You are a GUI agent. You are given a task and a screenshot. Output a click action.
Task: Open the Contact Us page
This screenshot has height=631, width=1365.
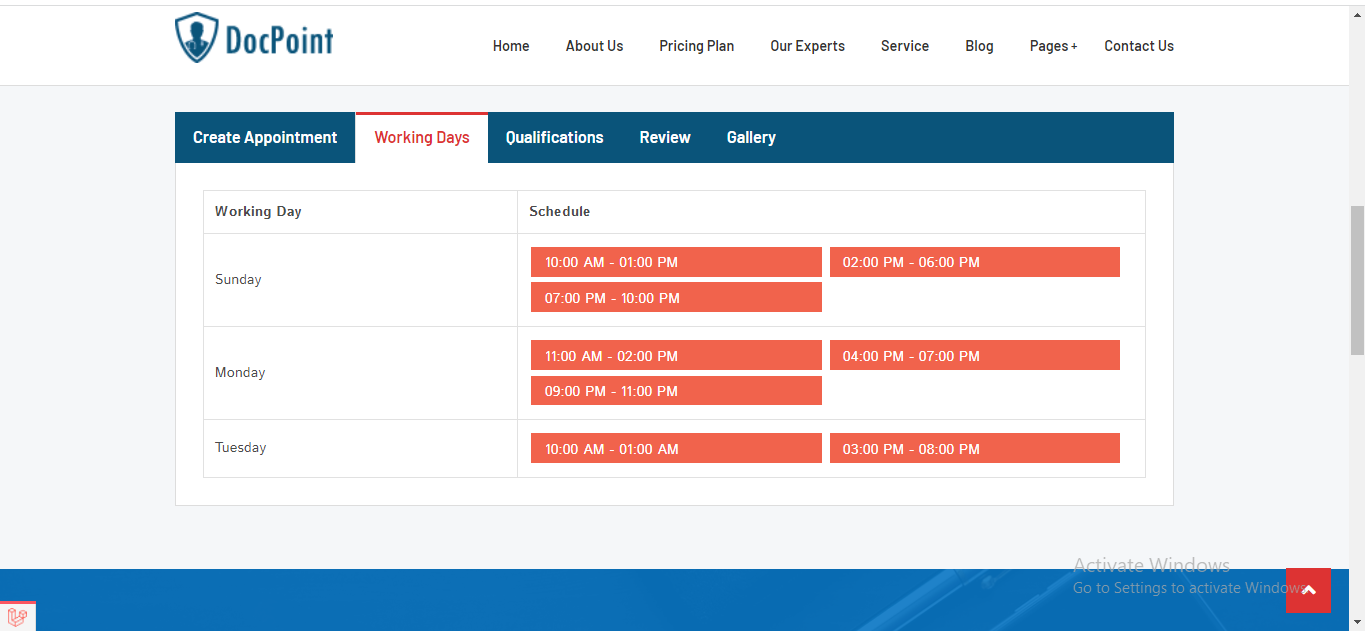1138,46
